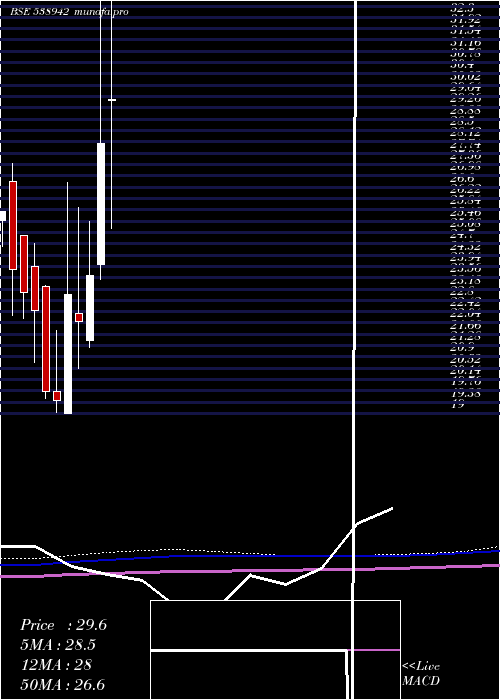This screenshot has width=500, height=700.
Task: Select the small red candle near 22.04
Action: pyautogui.click(x=79, y=317)
